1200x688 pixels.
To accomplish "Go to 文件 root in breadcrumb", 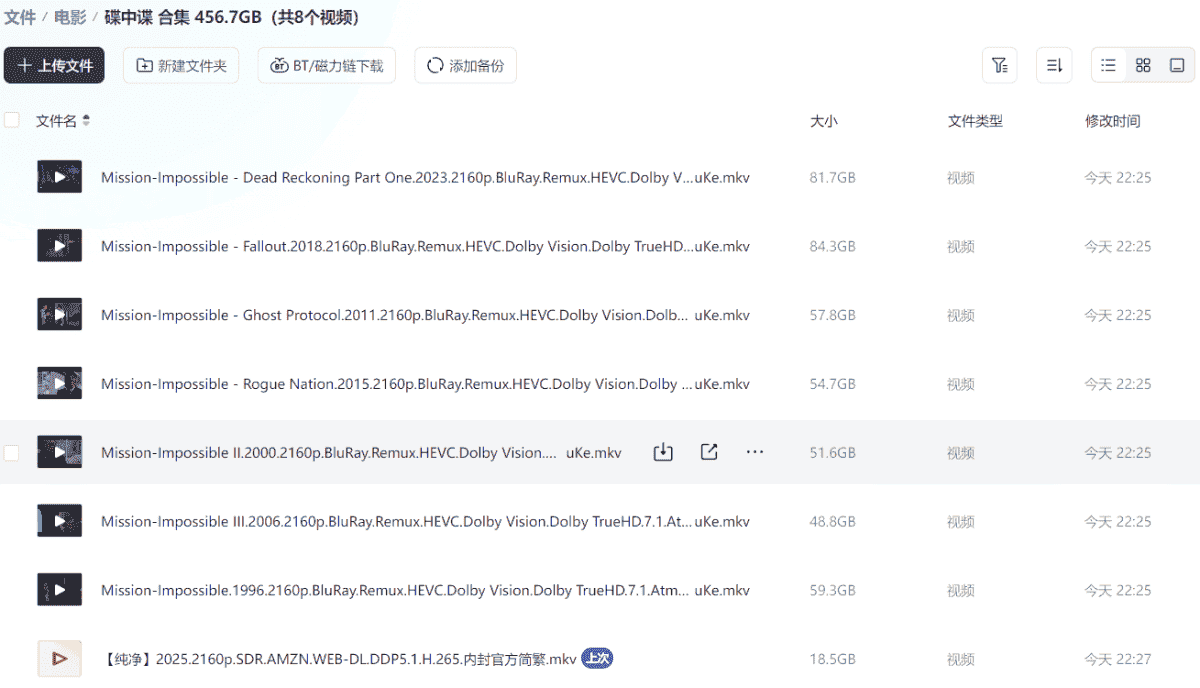I will tap(20, 17).
